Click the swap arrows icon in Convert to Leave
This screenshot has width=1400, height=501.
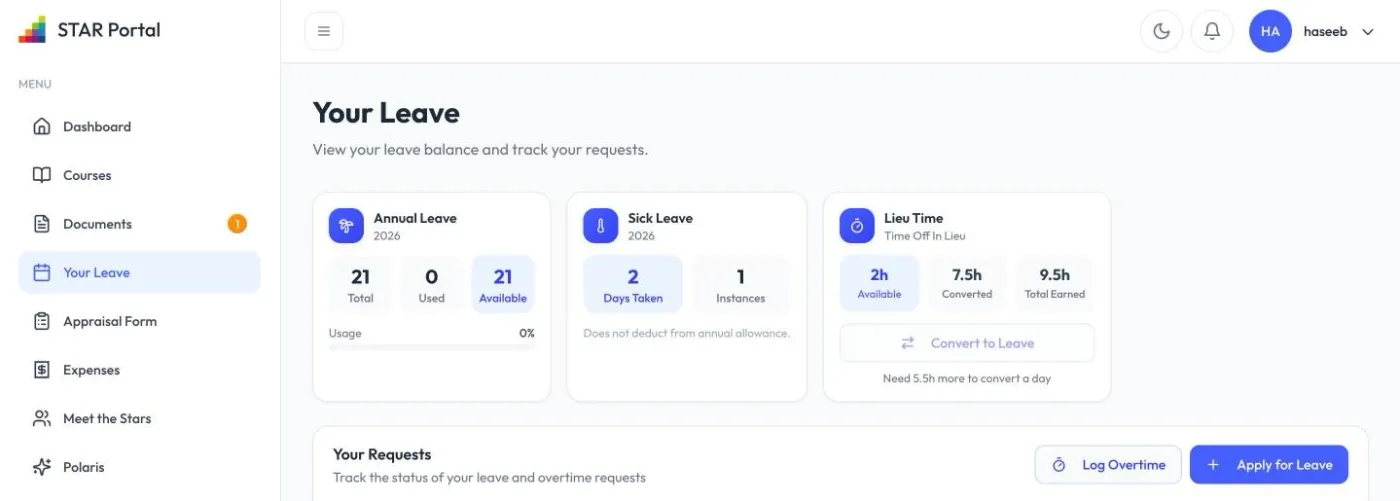(908, 343)
